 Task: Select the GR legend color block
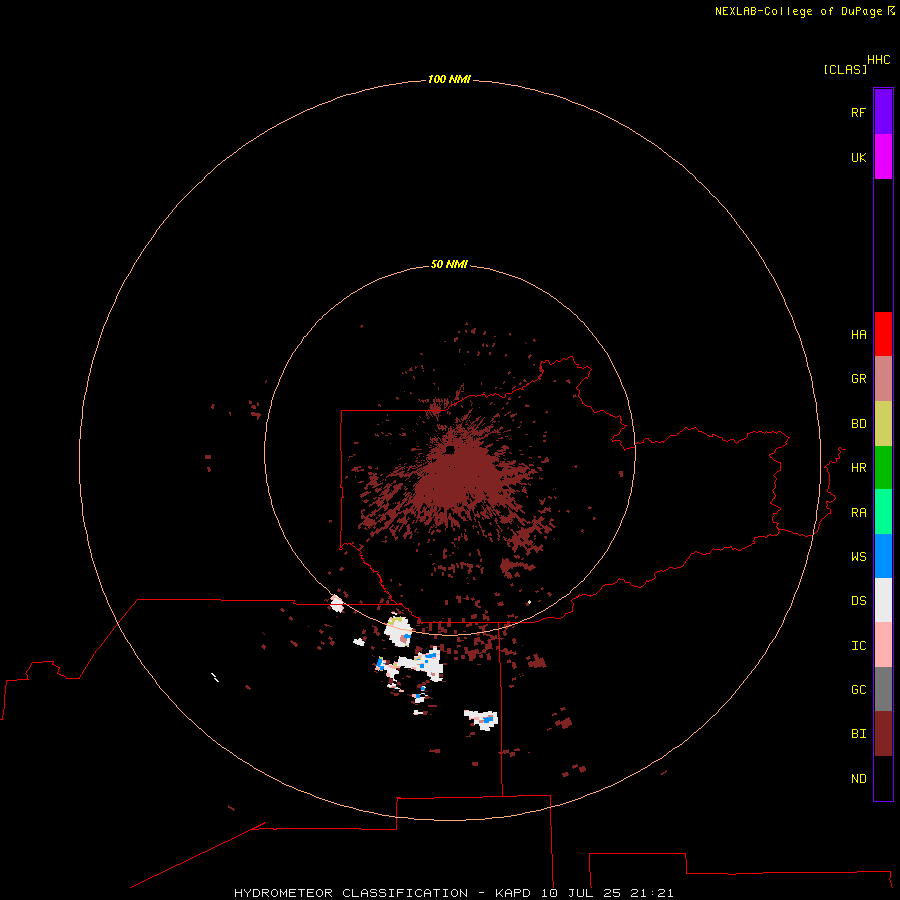point(883,379)
